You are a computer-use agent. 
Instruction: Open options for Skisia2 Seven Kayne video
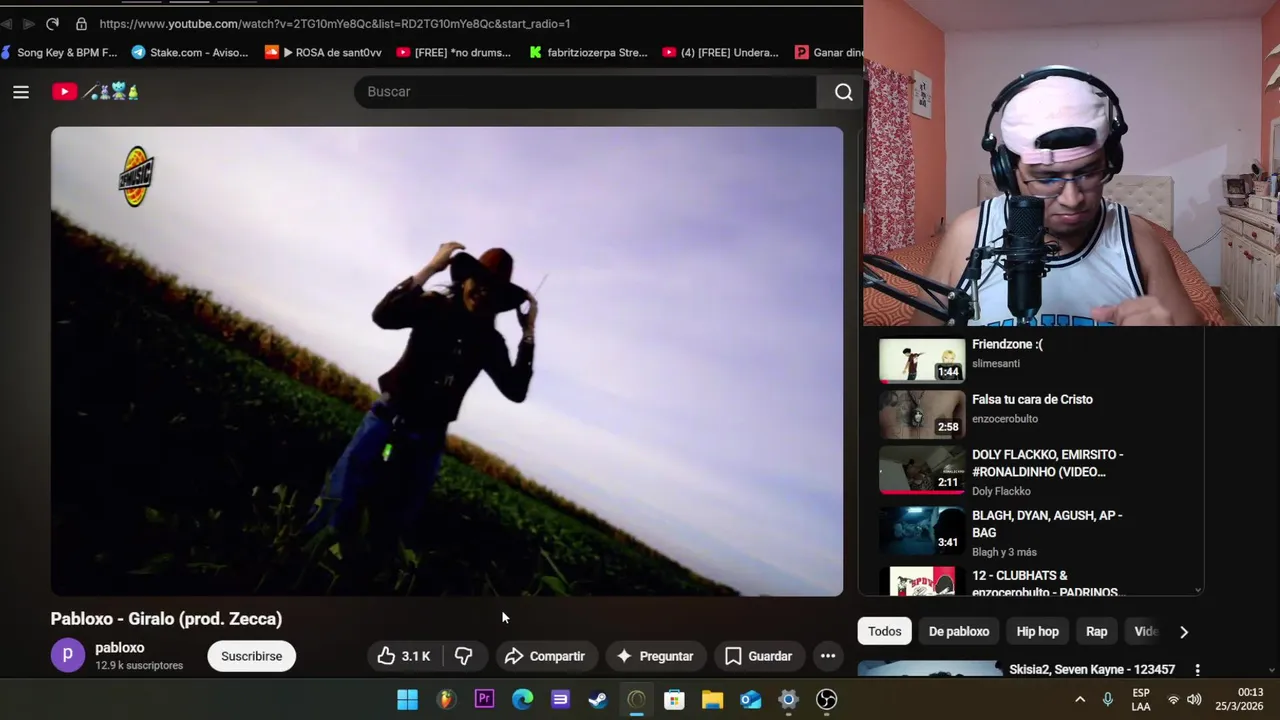(1197, 670)
